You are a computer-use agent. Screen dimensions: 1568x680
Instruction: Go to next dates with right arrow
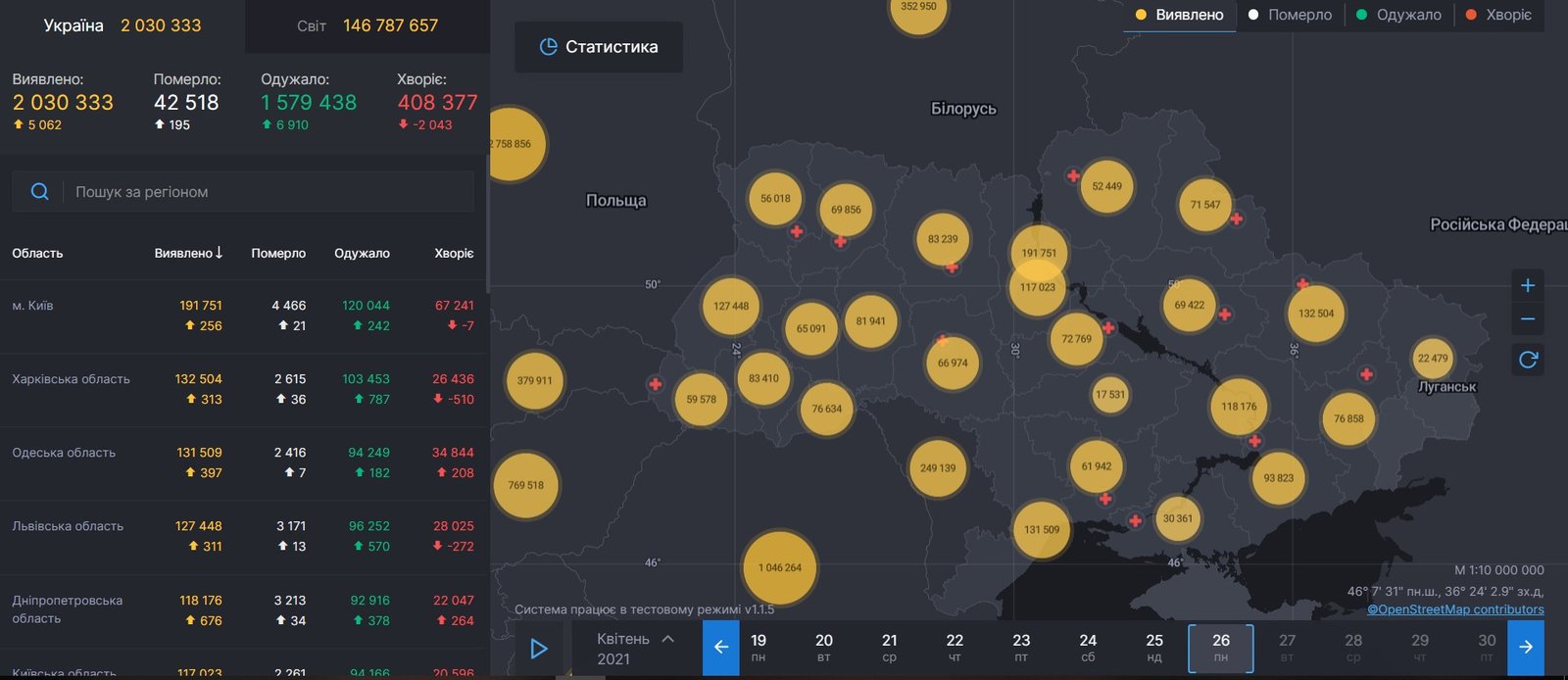[x=1525, y=648]
